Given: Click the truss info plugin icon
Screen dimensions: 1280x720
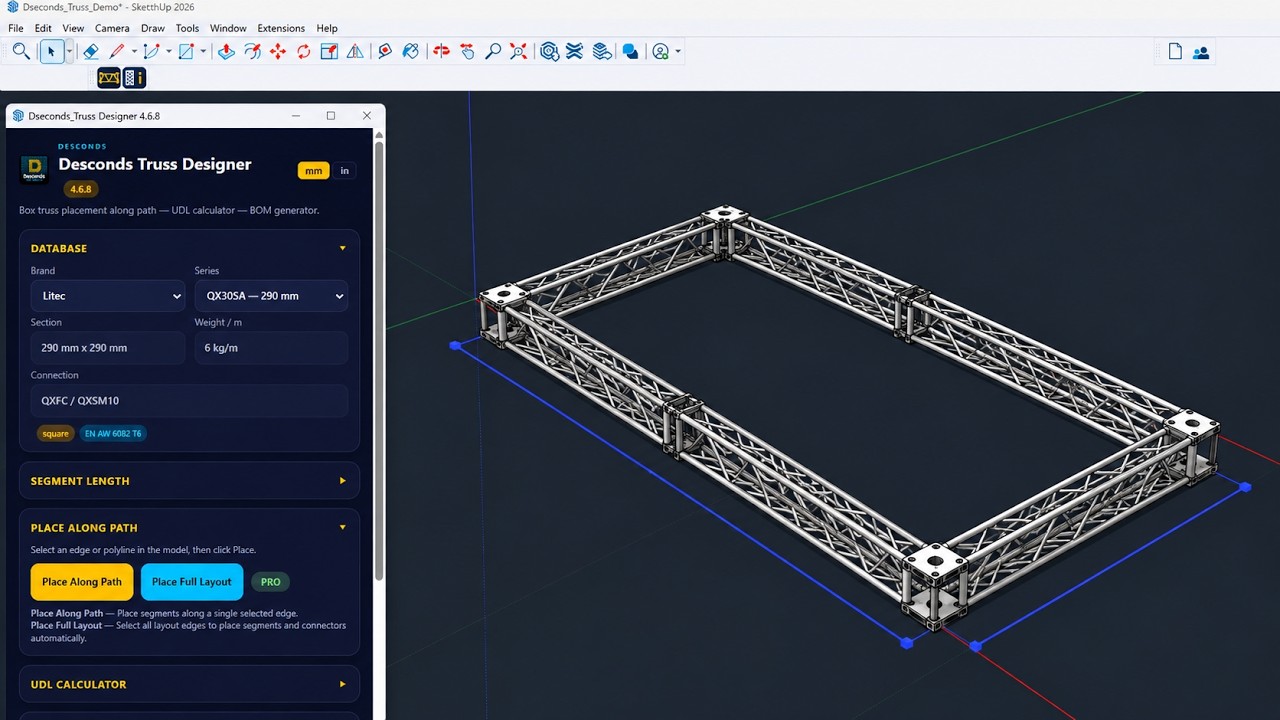Looking at the screenshot, I should [134, 78].
